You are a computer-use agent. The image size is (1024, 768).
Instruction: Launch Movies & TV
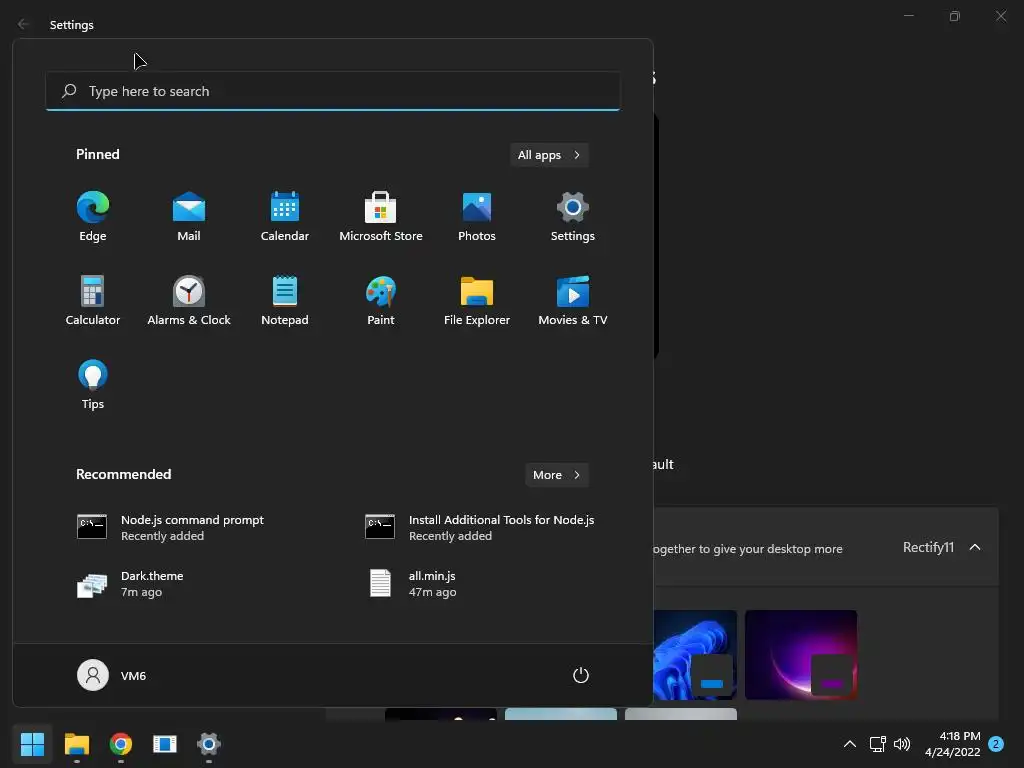pos(573,300)
